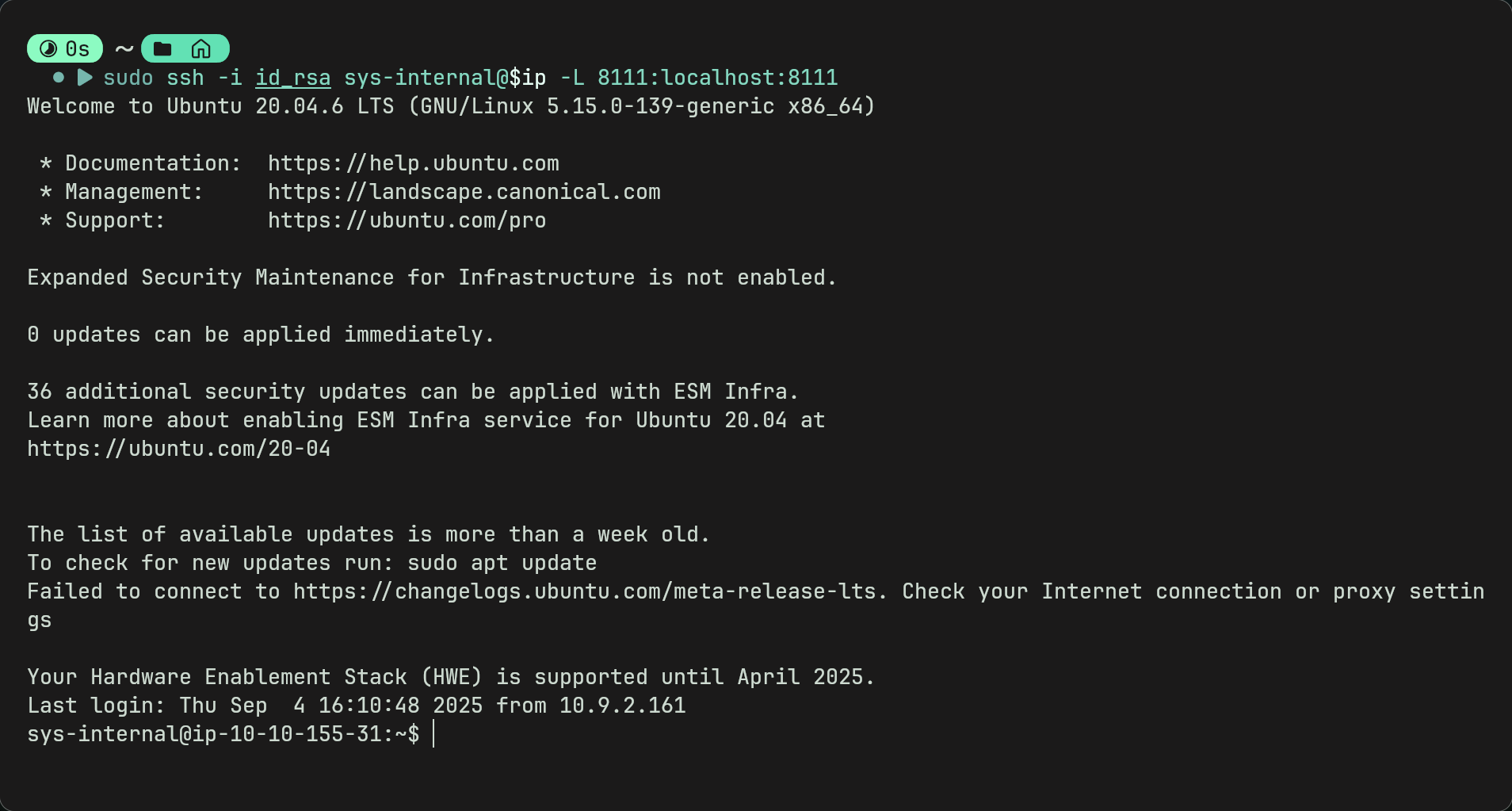Click the status dot before prompt arrow

pos(59,78)
